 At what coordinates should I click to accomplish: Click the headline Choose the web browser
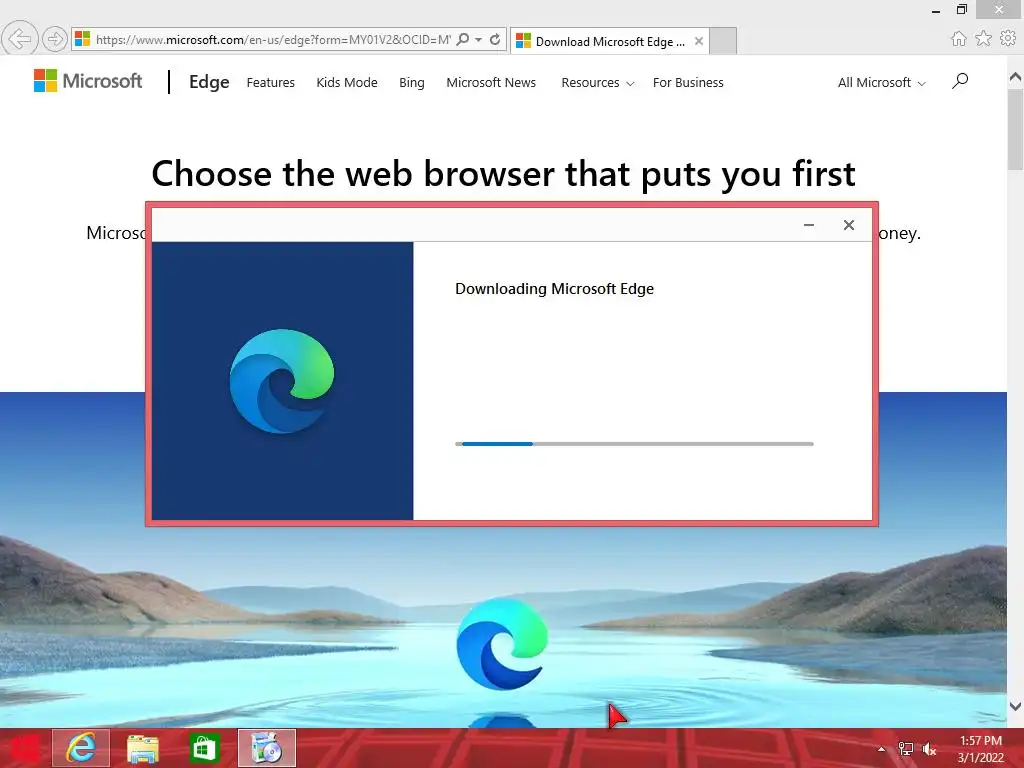tap(503, 174)
